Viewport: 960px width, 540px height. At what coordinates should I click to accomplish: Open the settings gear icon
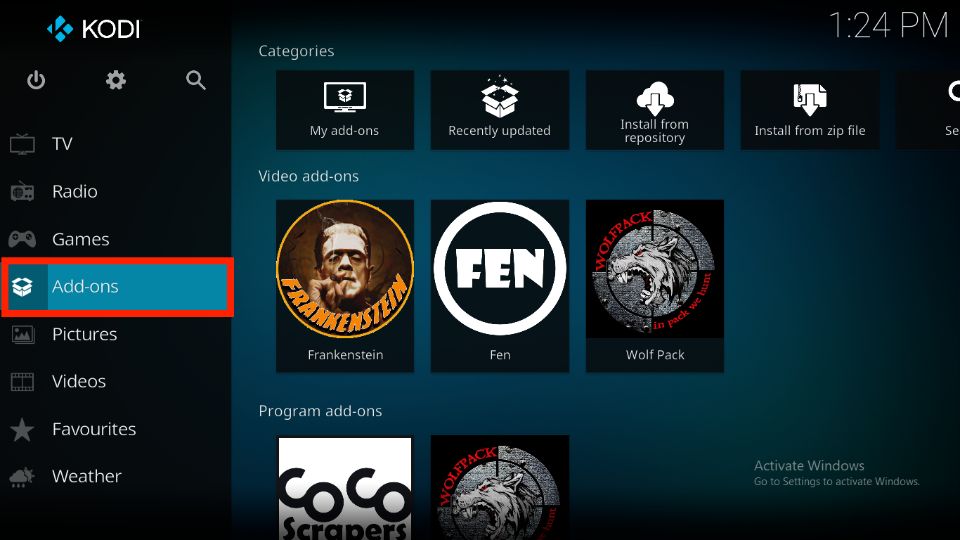[x=116, y=80]
